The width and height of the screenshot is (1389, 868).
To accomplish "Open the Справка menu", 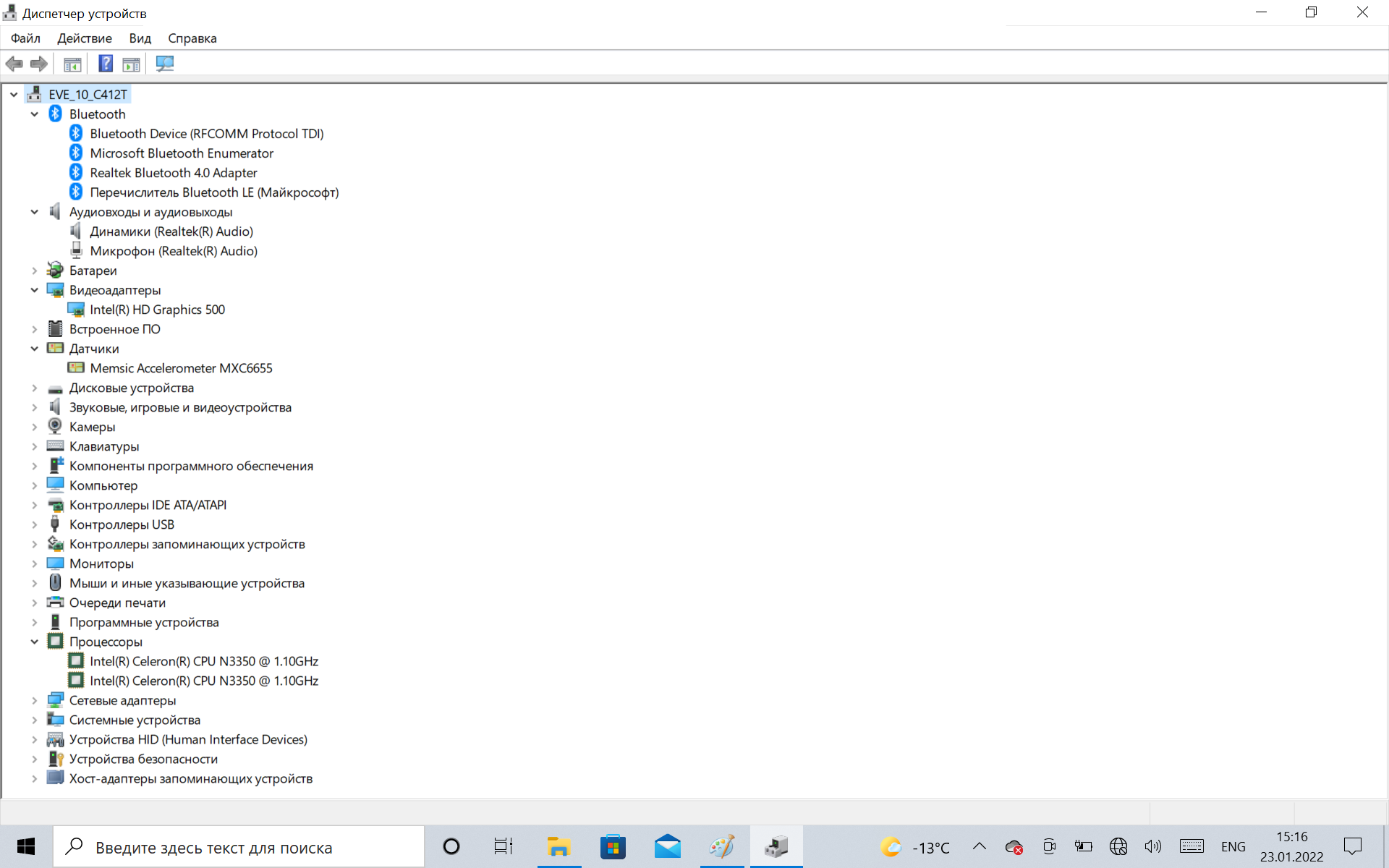I will click(192, 38).
